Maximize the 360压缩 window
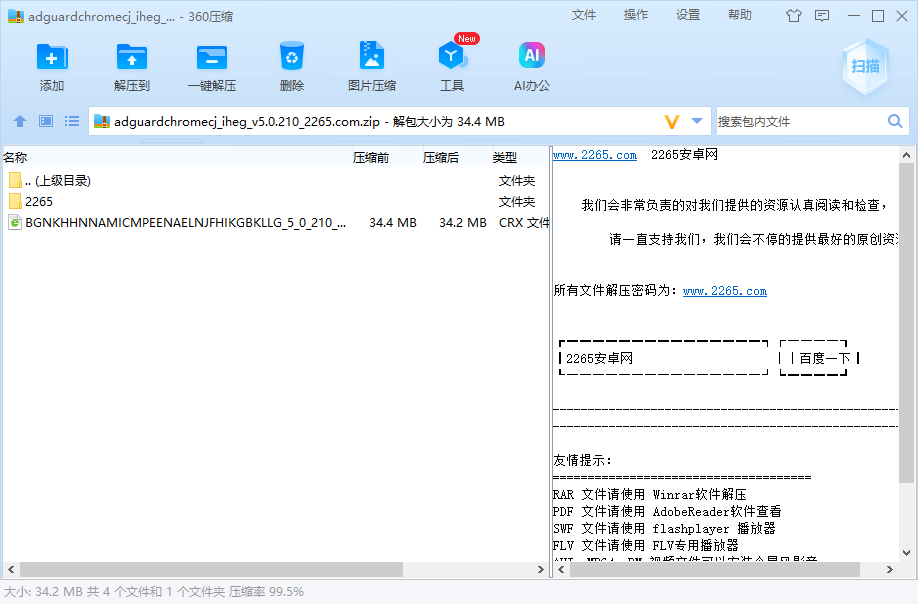Image resolution: width=918 pixels, height=604 pixels. [878, 16]
